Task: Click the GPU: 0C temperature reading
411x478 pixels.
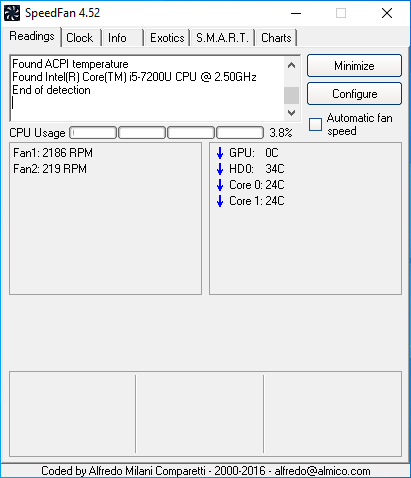Action: [x=254, y=153]
